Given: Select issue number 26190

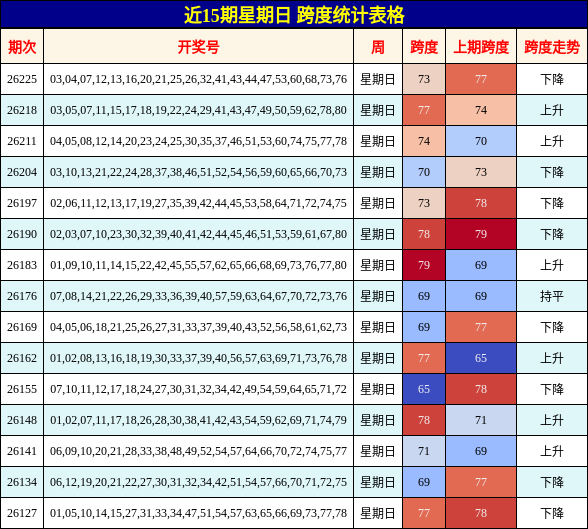Looking at the screenshot, I should pos(22,234).
